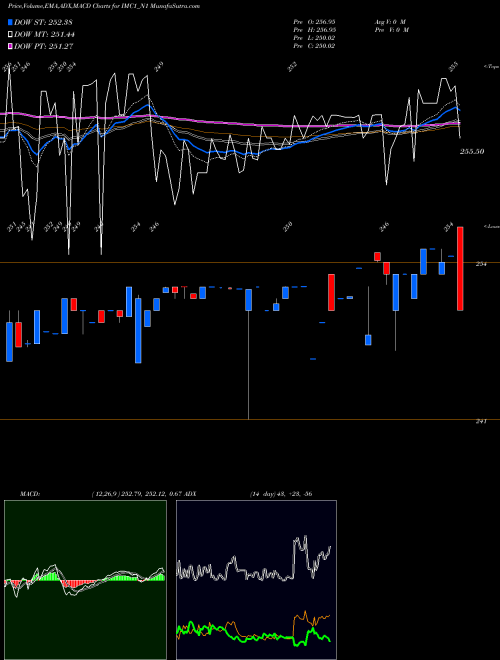500x660 pixels.
Task: Click the 'Pre H: 256.95' value
Action: pos(314,30)
